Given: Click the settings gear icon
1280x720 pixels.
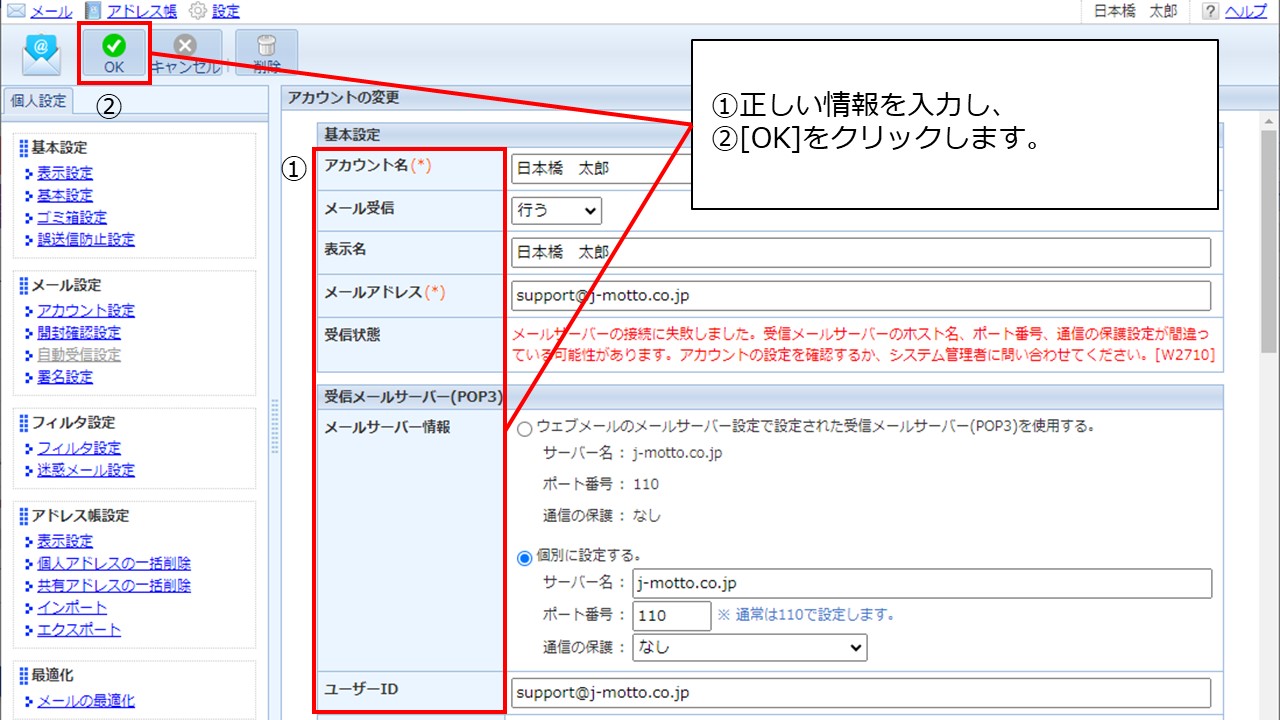Looking at the screenshot, I should tap(198, 11).
